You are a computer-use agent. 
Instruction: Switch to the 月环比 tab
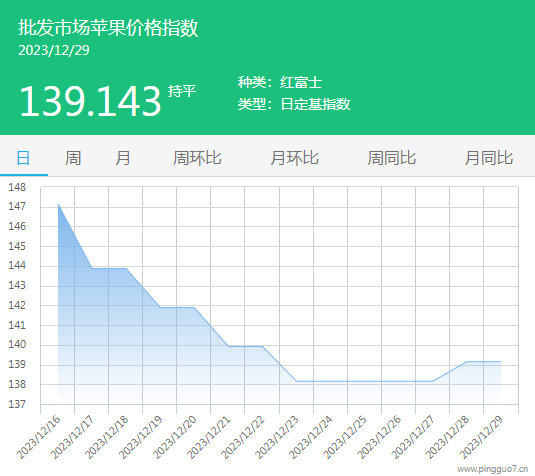pos(294,158)
